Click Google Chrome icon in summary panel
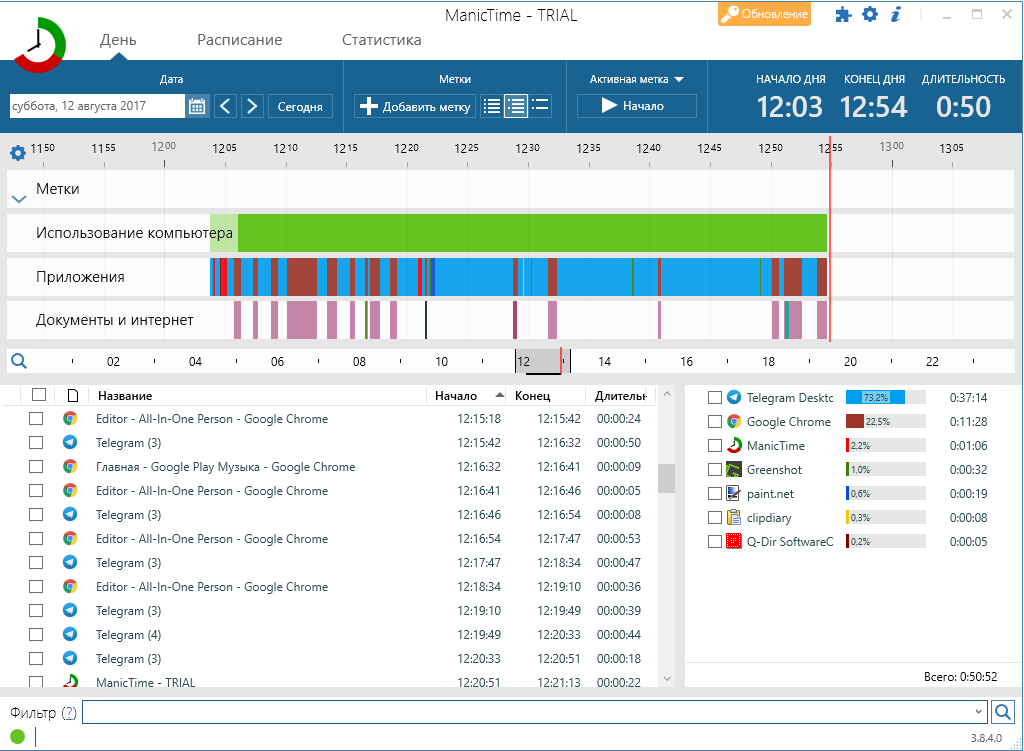 tap(734, 421)
